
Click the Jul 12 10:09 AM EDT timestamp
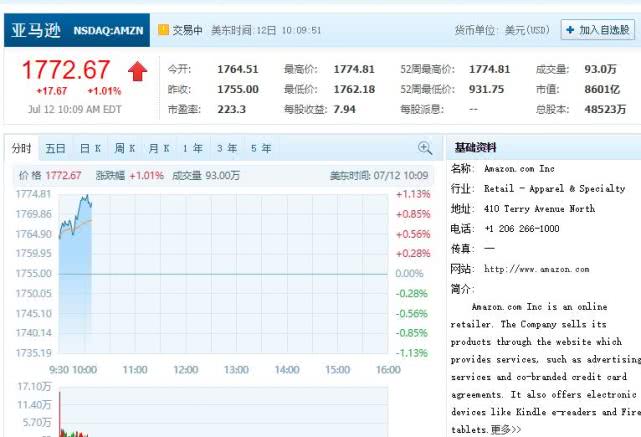click(x=75, y=109)
